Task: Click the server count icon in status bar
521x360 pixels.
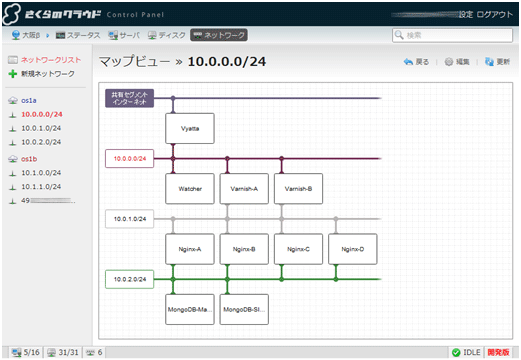Action: (16, 352)
